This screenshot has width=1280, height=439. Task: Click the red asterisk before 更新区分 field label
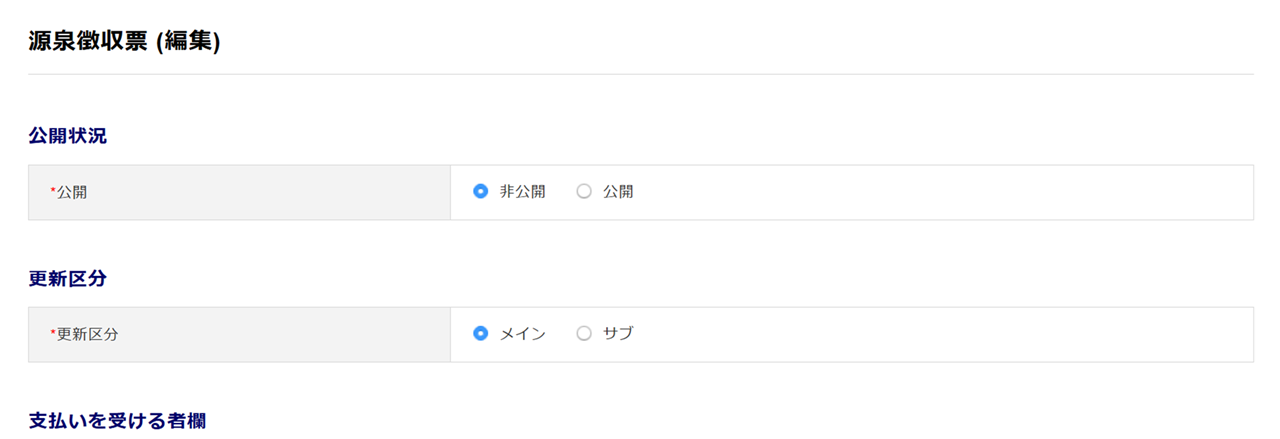pos(53,333)
